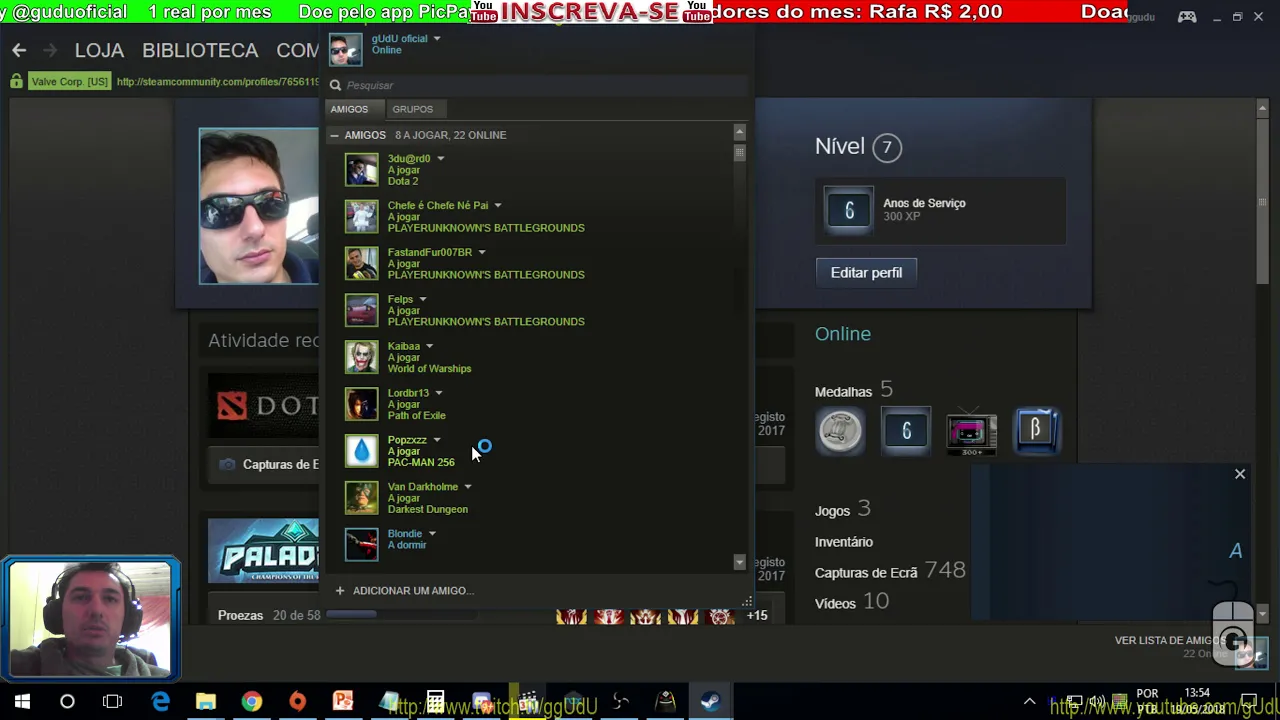Open Windows Start menu
Image resolution: width=1280 pixels, height=720 pixels.
click(22, 701)
